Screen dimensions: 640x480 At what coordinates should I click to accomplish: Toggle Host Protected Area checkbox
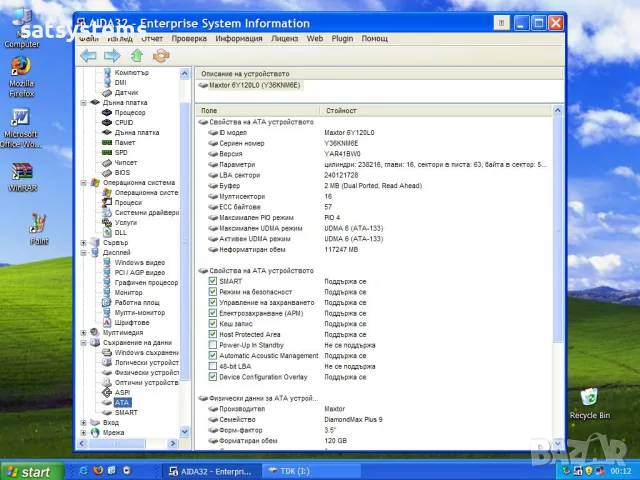tap(212, 334)
